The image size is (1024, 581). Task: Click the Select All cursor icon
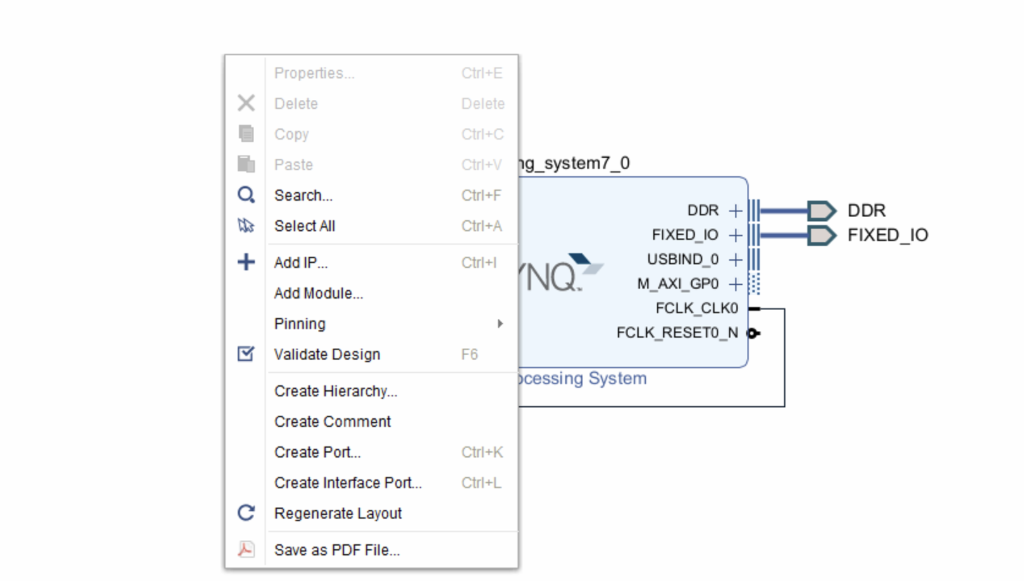[246, 226]
